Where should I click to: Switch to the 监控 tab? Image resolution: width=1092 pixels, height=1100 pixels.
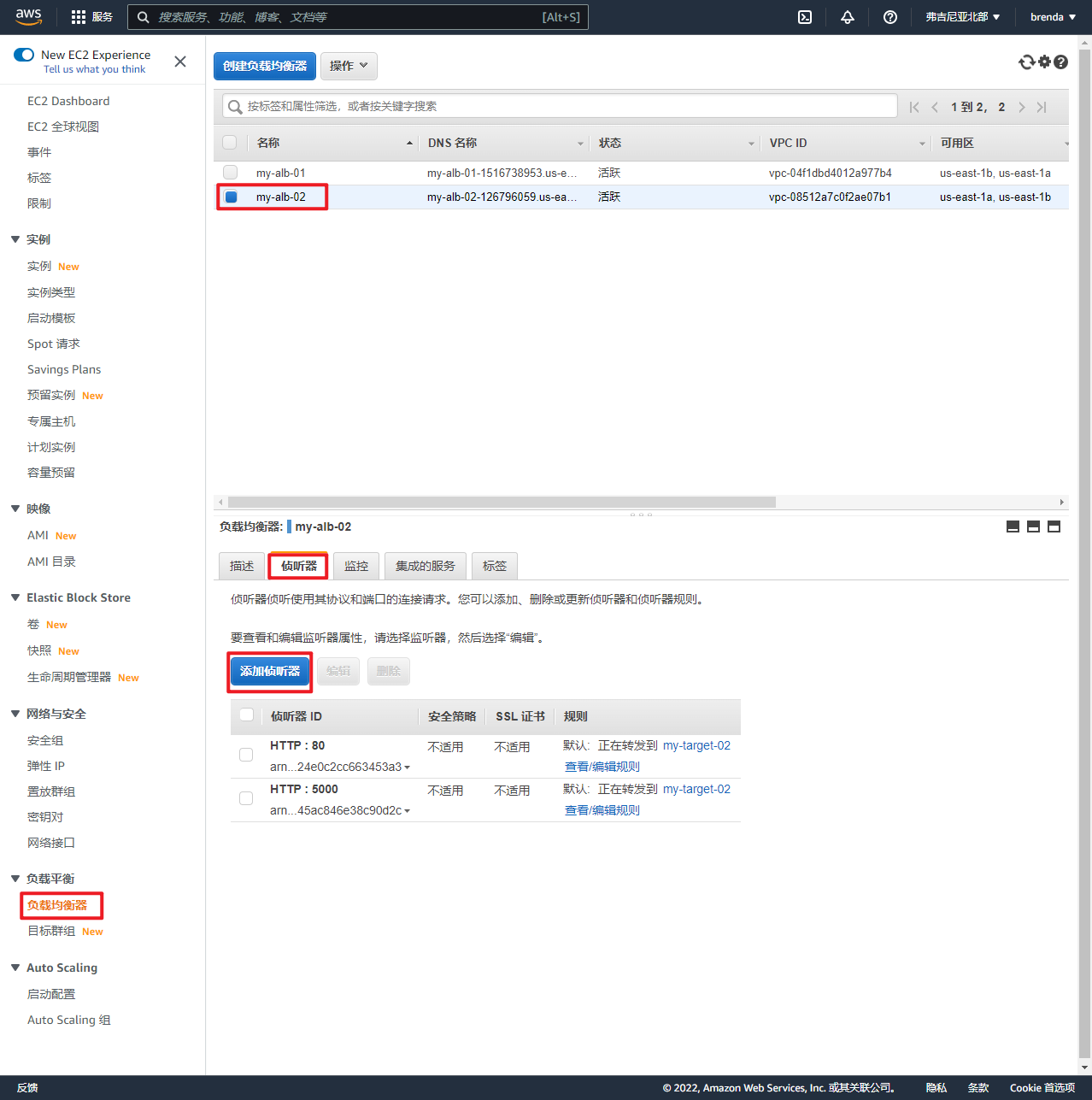click(356, 566)
